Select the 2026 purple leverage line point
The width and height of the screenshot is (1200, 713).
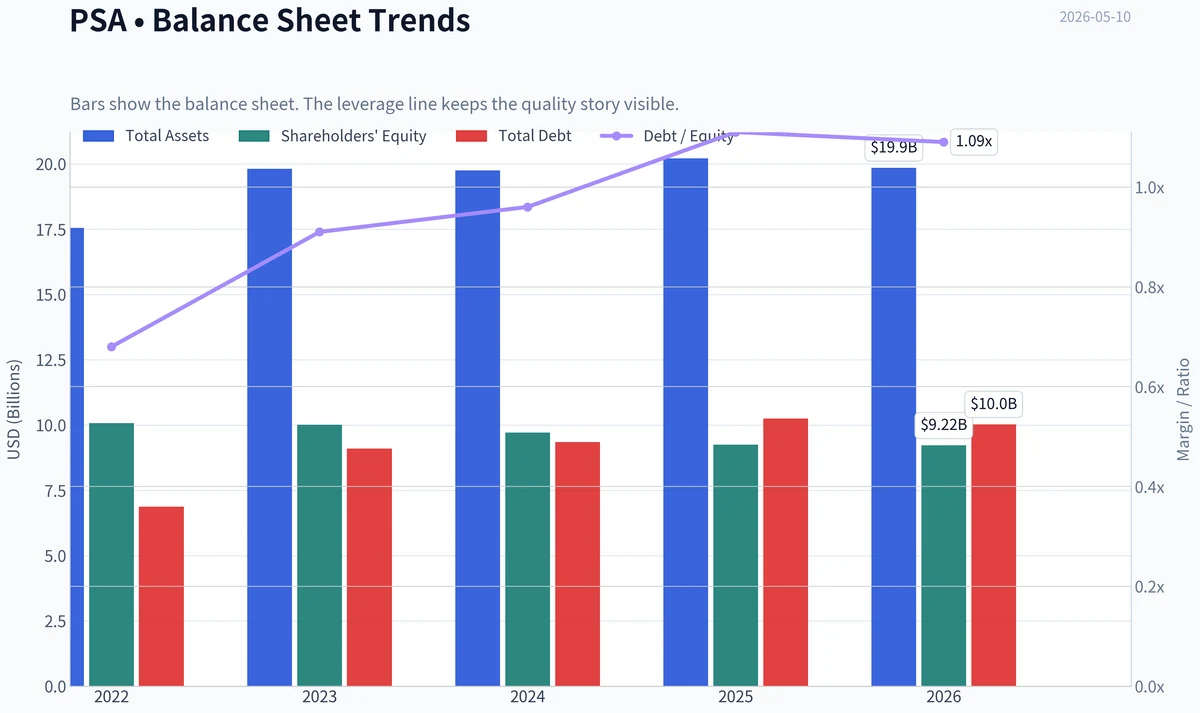click(944, 142)
